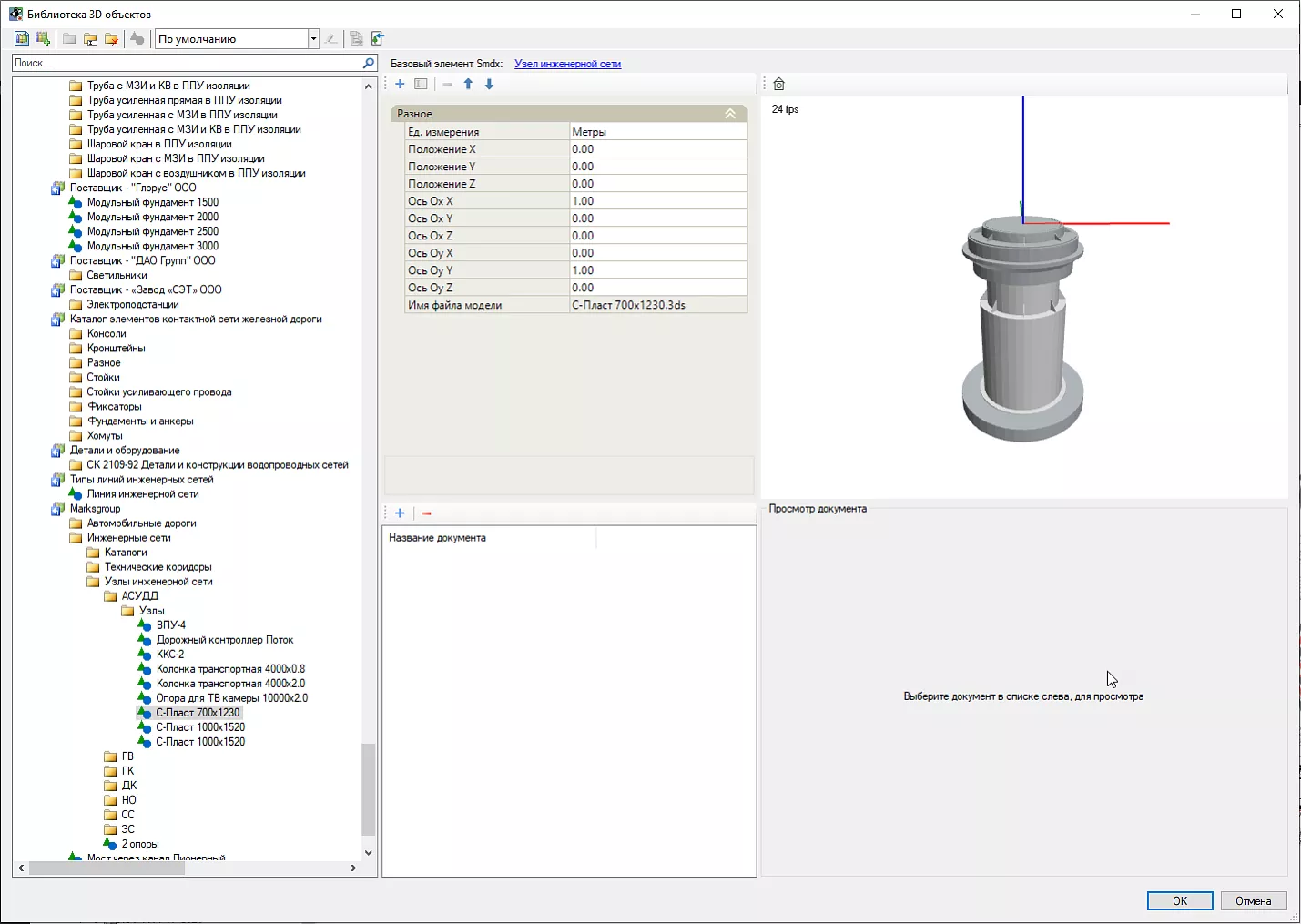Click the tree's vertical scrollbar thumb
Viewport: 1301px width, 924px height.
click(368, 788)
